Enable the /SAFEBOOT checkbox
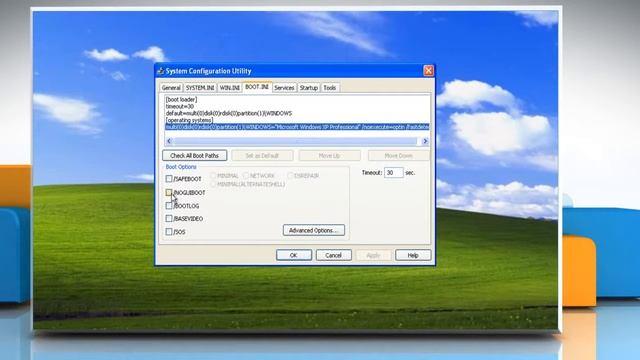The image size is (640, 360). point(169,179)
